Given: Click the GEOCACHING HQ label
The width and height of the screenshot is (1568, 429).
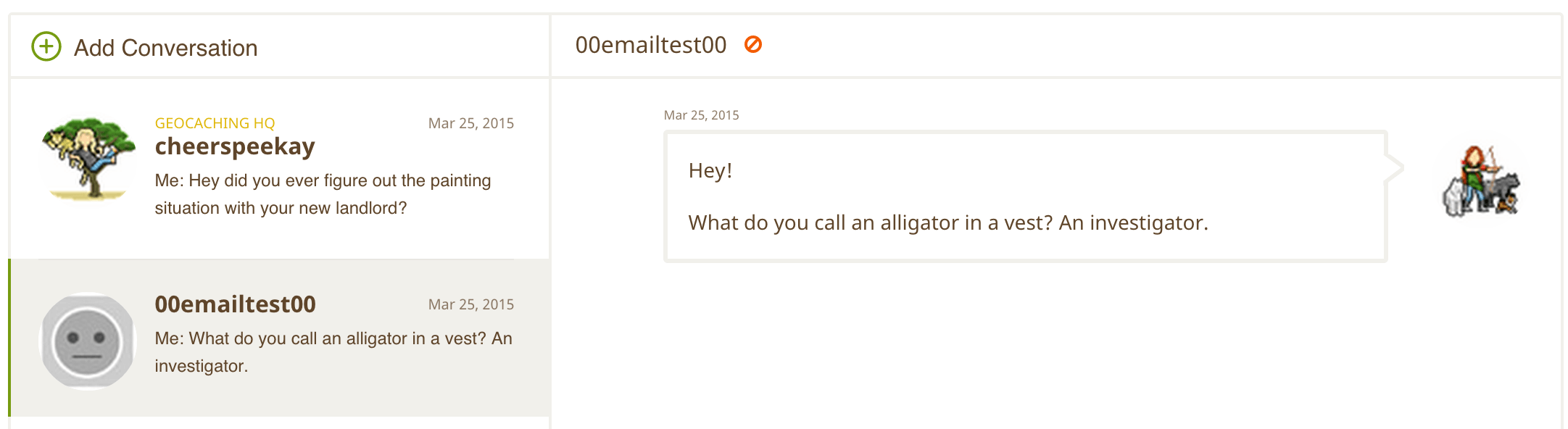Looking at the screenshot, I should (215, 123).
